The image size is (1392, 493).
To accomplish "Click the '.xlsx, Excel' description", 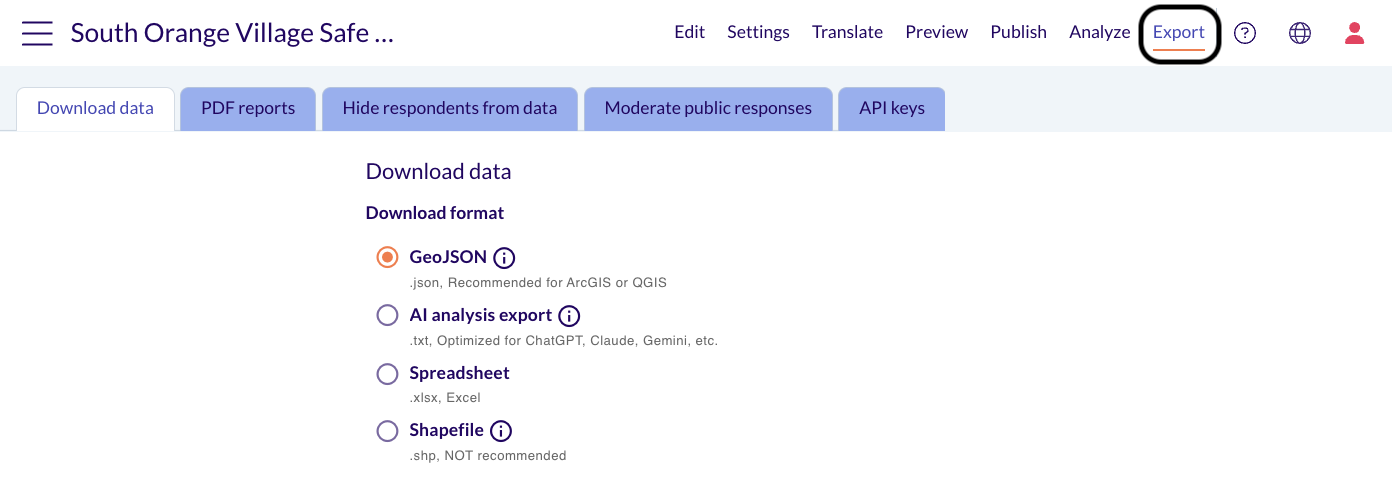I will [x=445, y=398].
